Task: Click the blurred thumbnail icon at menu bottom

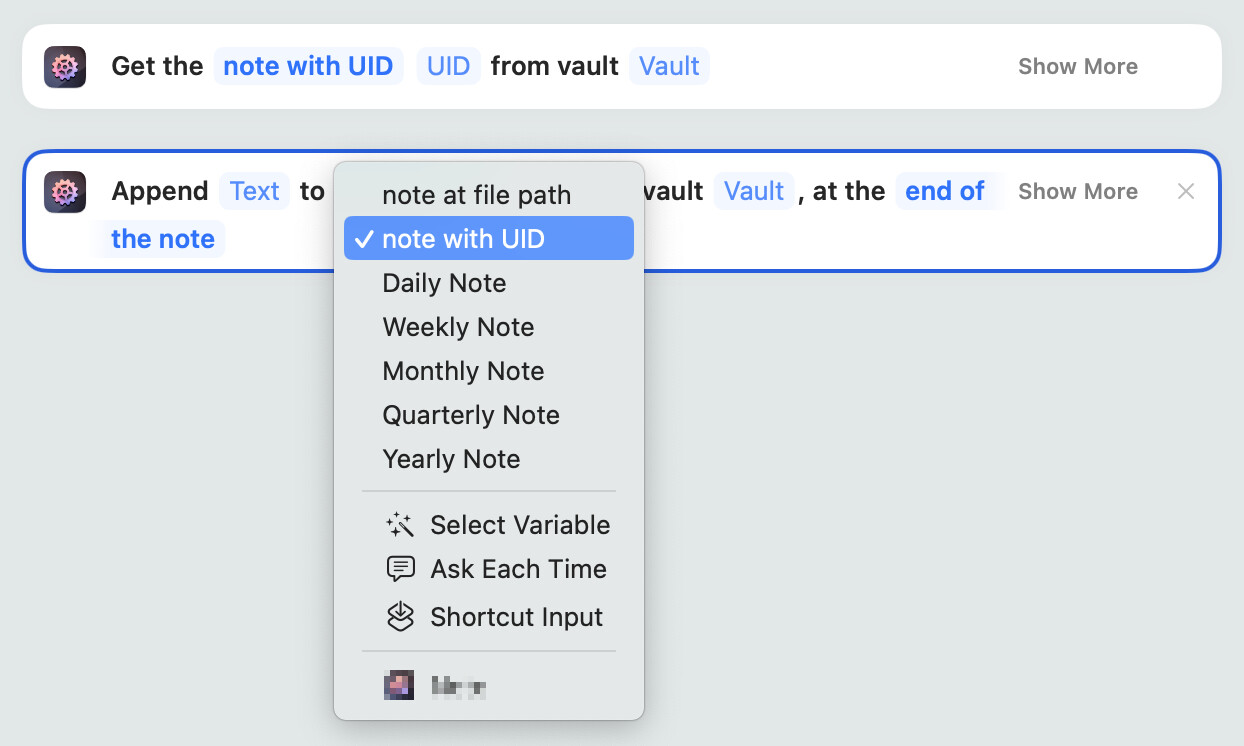Action: point(399,685)
